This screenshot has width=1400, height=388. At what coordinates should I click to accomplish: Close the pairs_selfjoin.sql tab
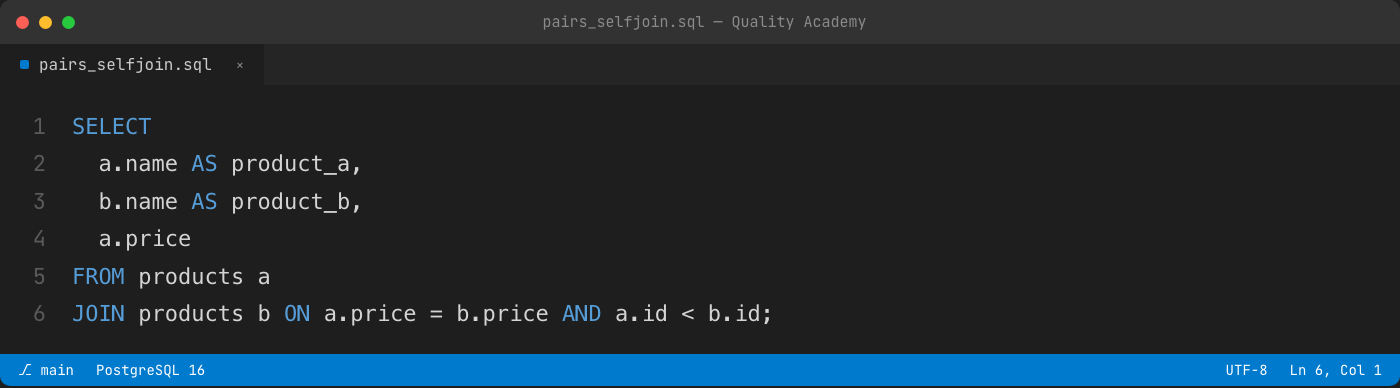pos(239,65)
